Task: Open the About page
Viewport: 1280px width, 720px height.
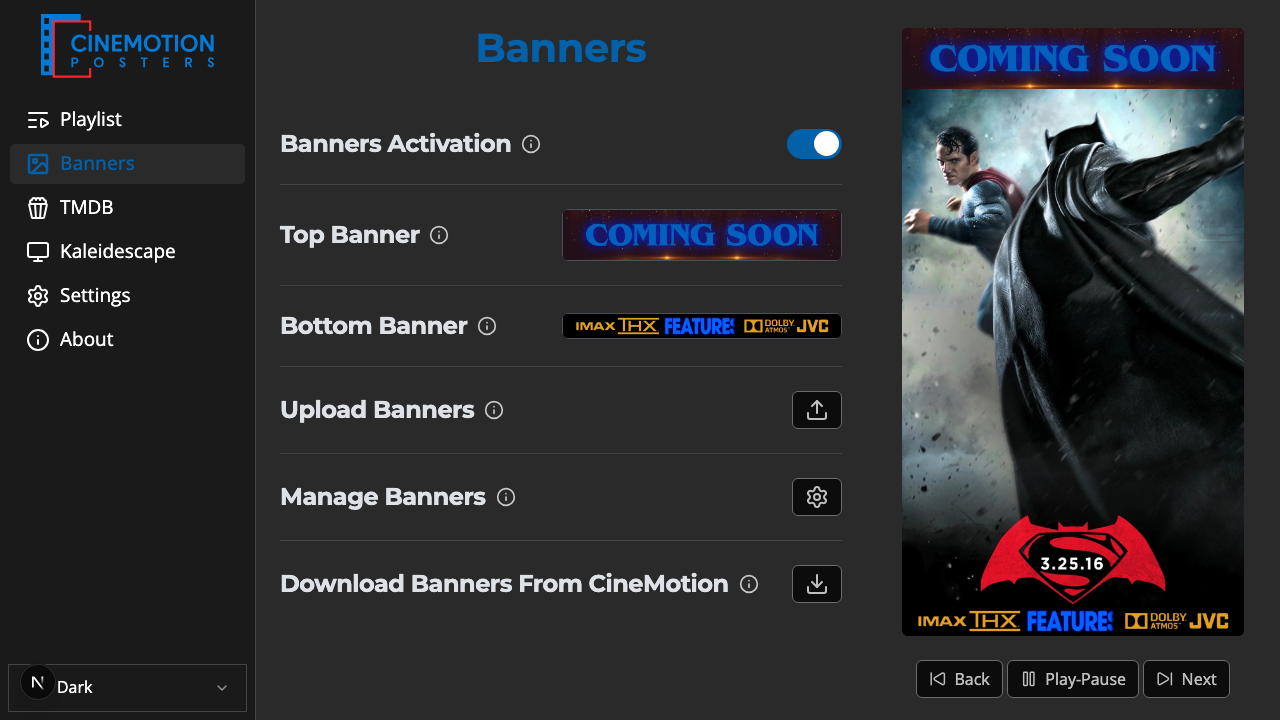Action: tap(127, 340)
